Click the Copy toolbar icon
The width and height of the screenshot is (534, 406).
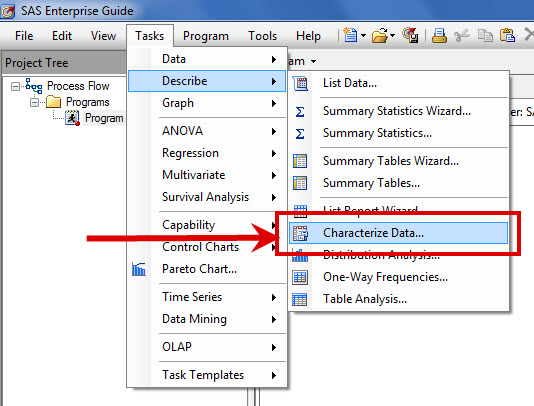[485, 35]
